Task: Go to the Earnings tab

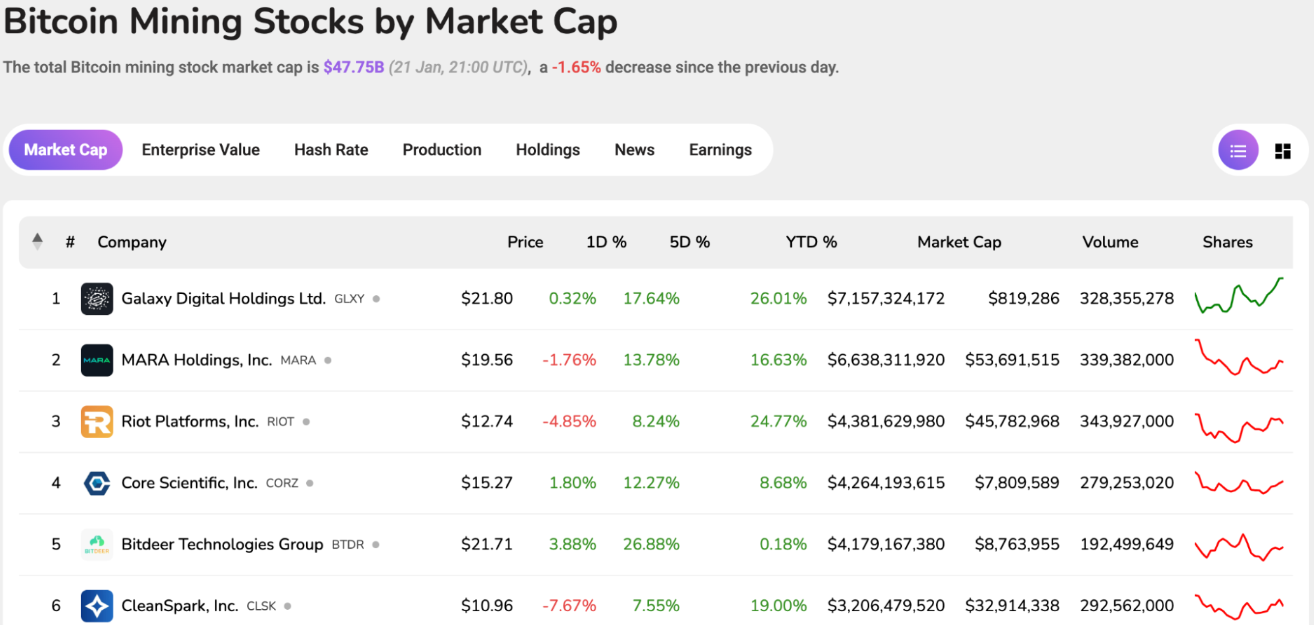Action: coord(720,150)
